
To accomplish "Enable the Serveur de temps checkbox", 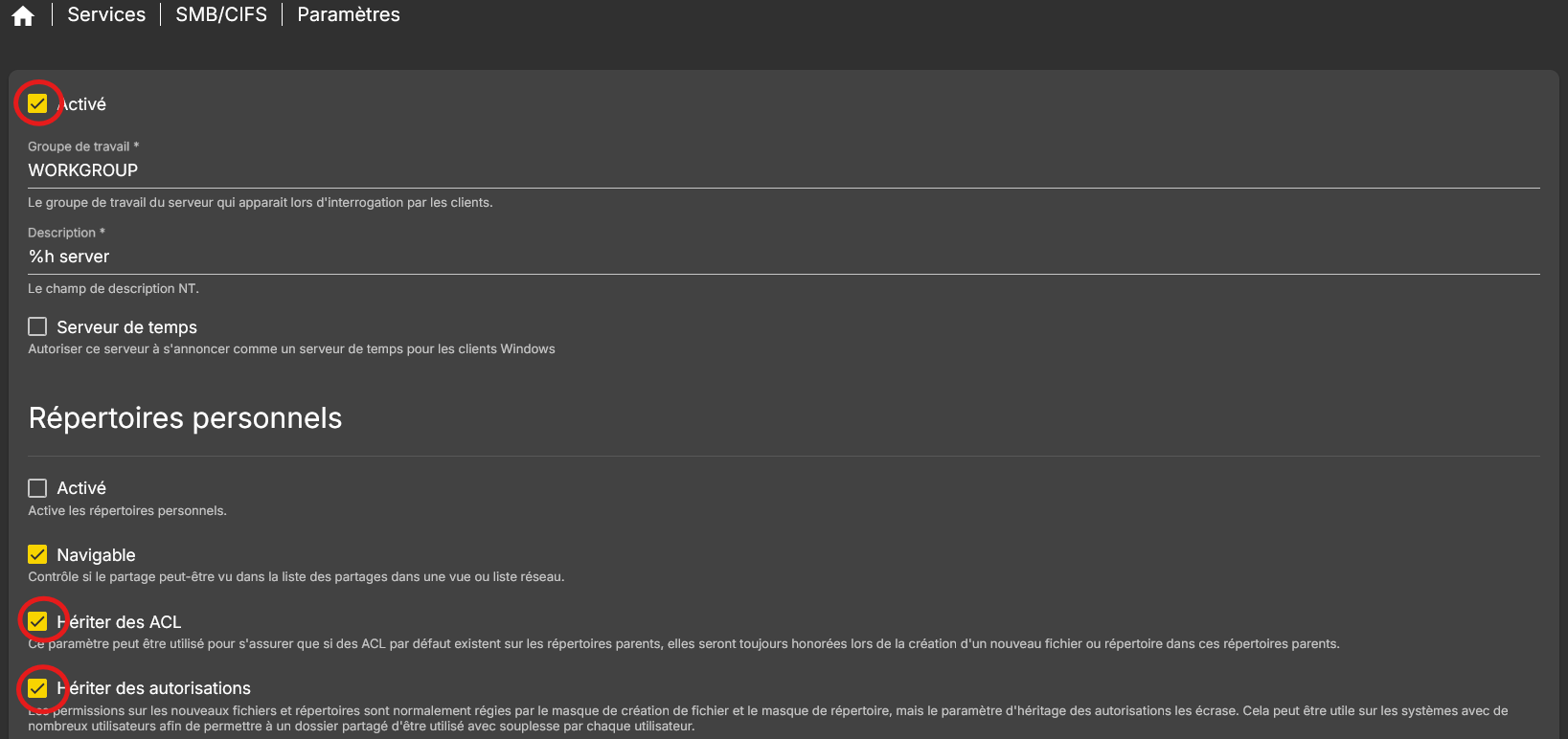I will pos(37,326).
